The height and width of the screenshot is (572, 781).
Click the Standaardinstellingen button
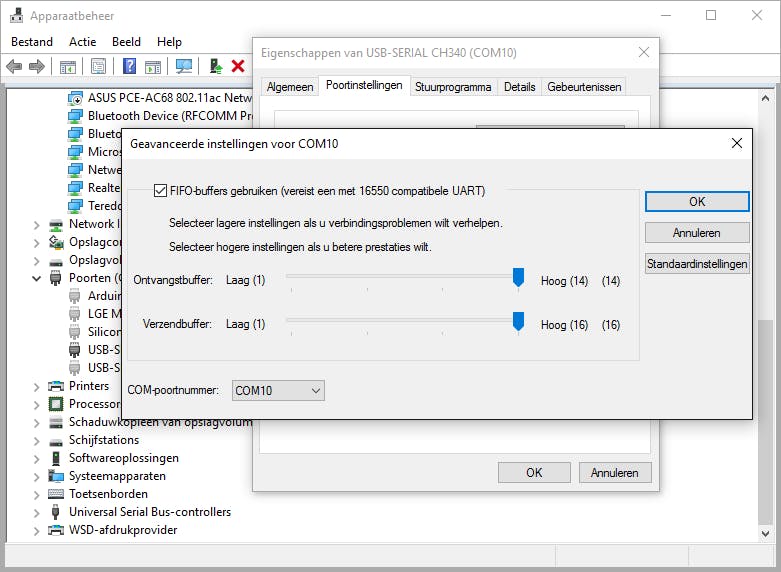[697, 264]
